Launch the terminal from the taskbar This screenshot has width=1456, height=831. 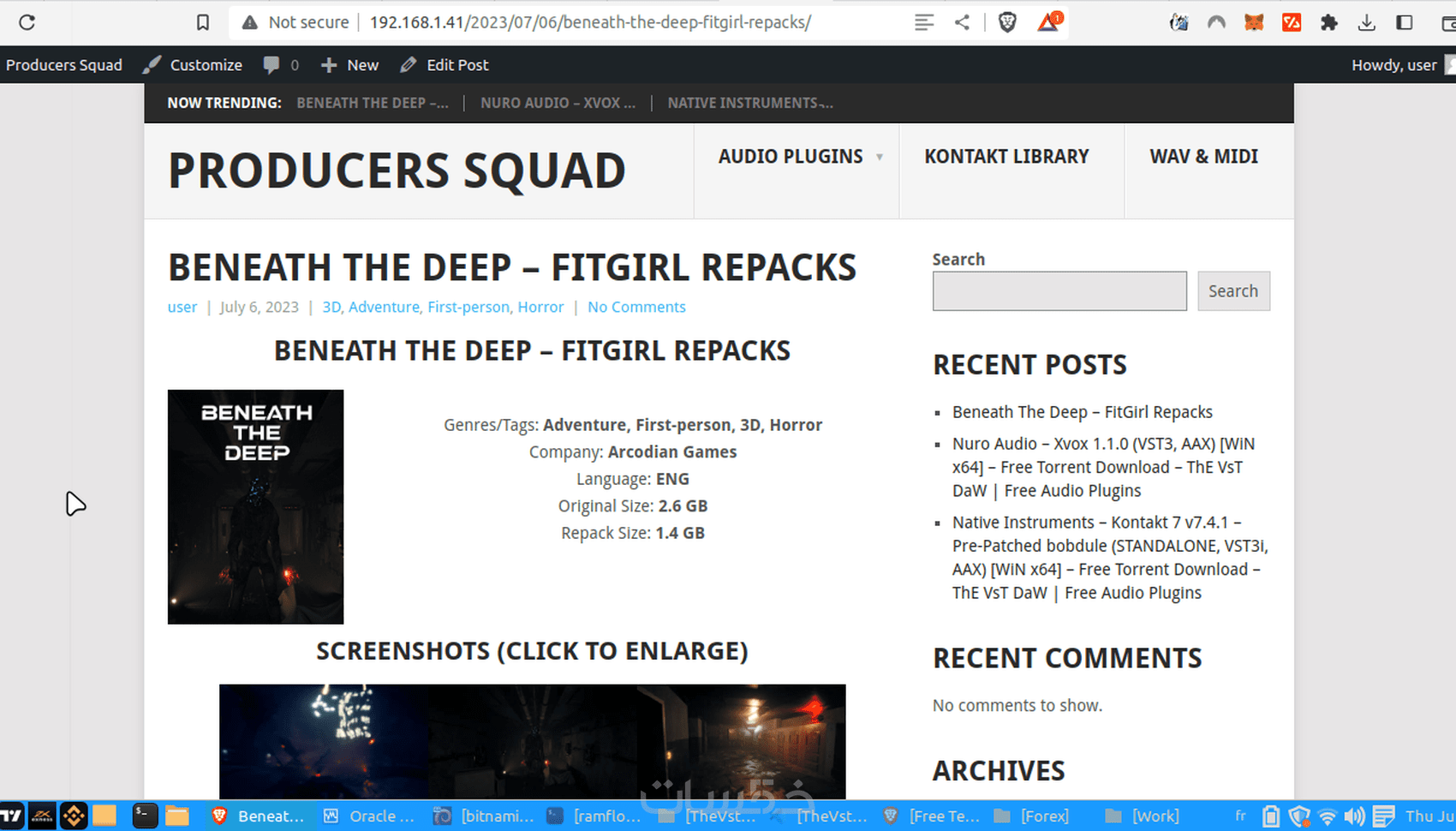[145, 816]
